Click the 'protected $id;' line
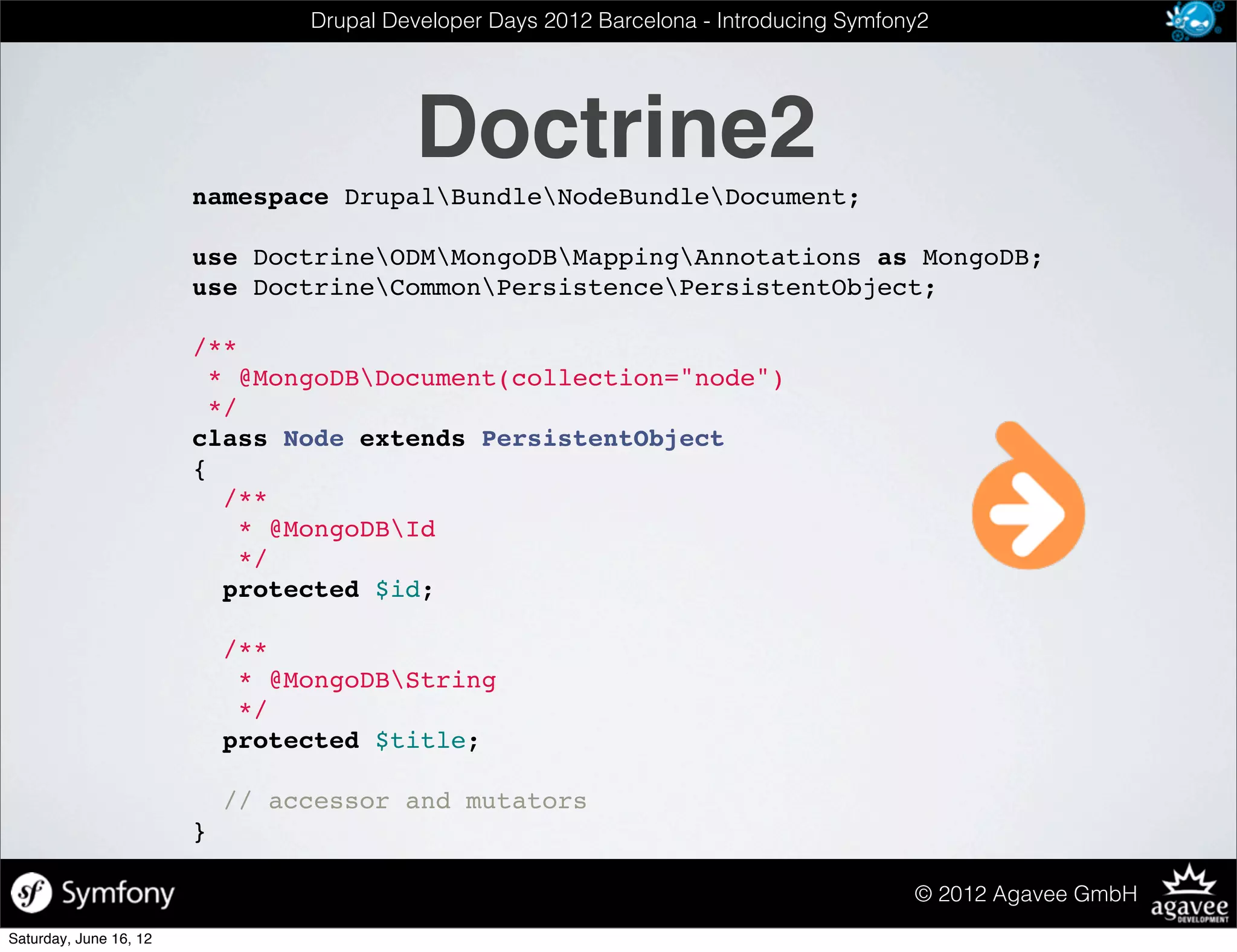 [328, 590]
